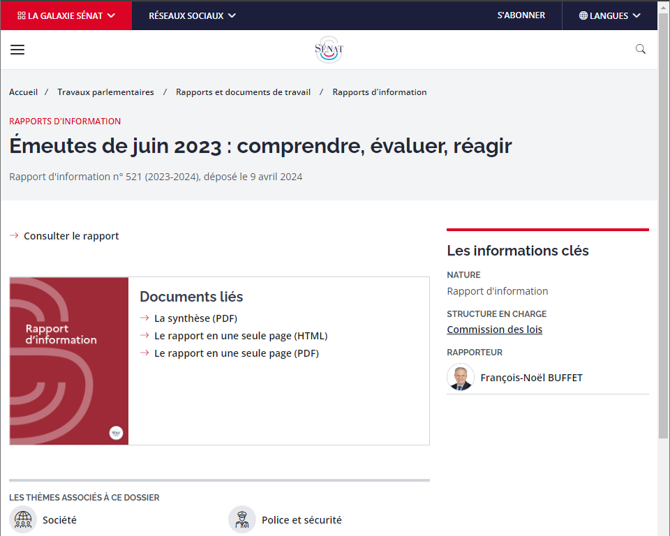Click the arrow before Consulter le rapport
The width and height of the screenshot is (670, 536).
[14, 236]
